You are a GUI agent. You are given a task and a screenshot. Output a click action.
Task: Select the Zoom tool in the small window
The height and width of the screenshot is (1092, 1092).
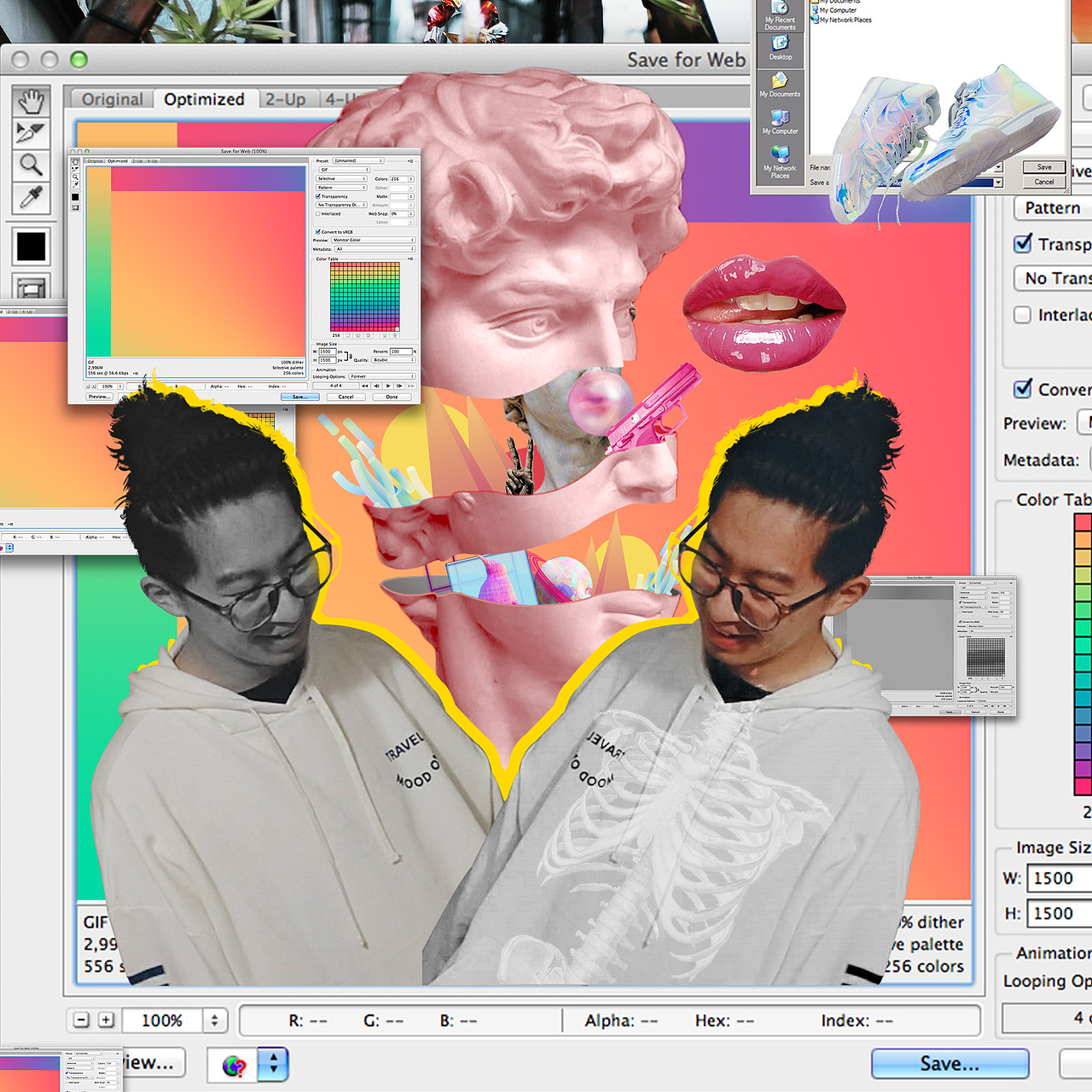[75, 177]
